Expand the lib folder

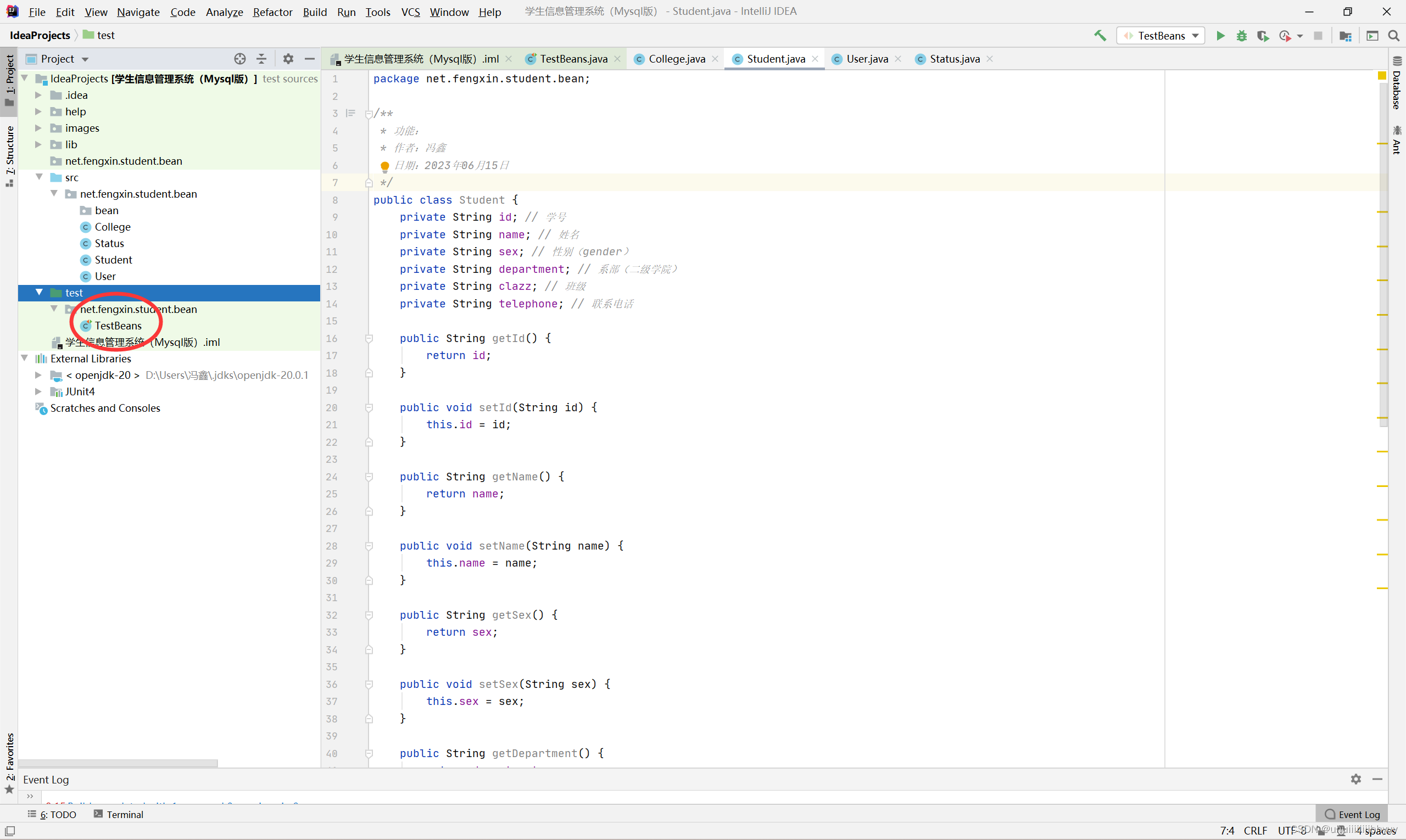coord(38,144)
